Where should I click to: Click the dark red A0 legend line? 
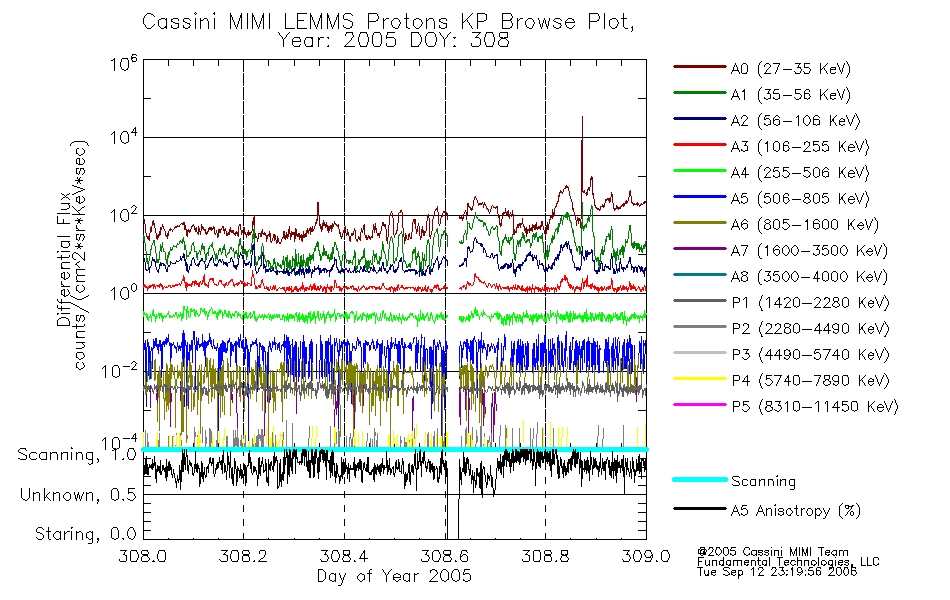pyautogui.click(x=700, y=67)
